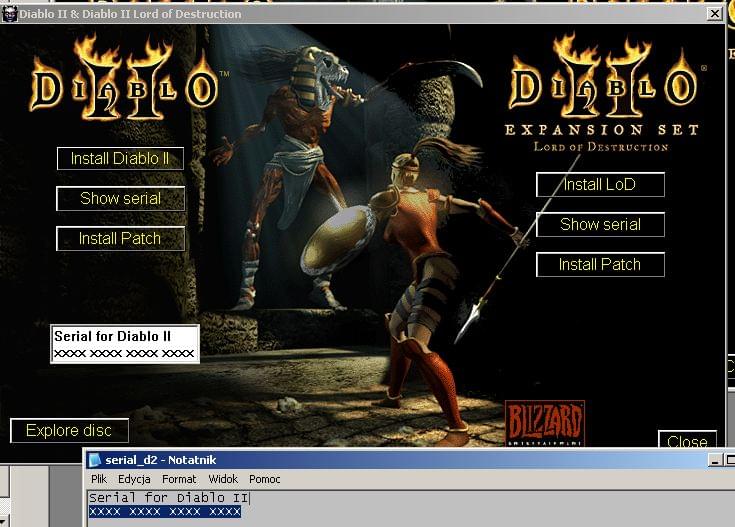Click Install LoD button
735x527 pixels.
[600, 184]
